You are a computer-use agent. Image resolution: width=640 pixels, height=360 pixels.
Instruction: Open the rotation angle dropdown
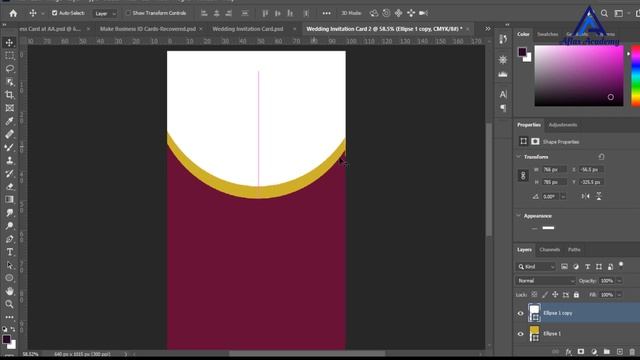[x=563, y=196]
